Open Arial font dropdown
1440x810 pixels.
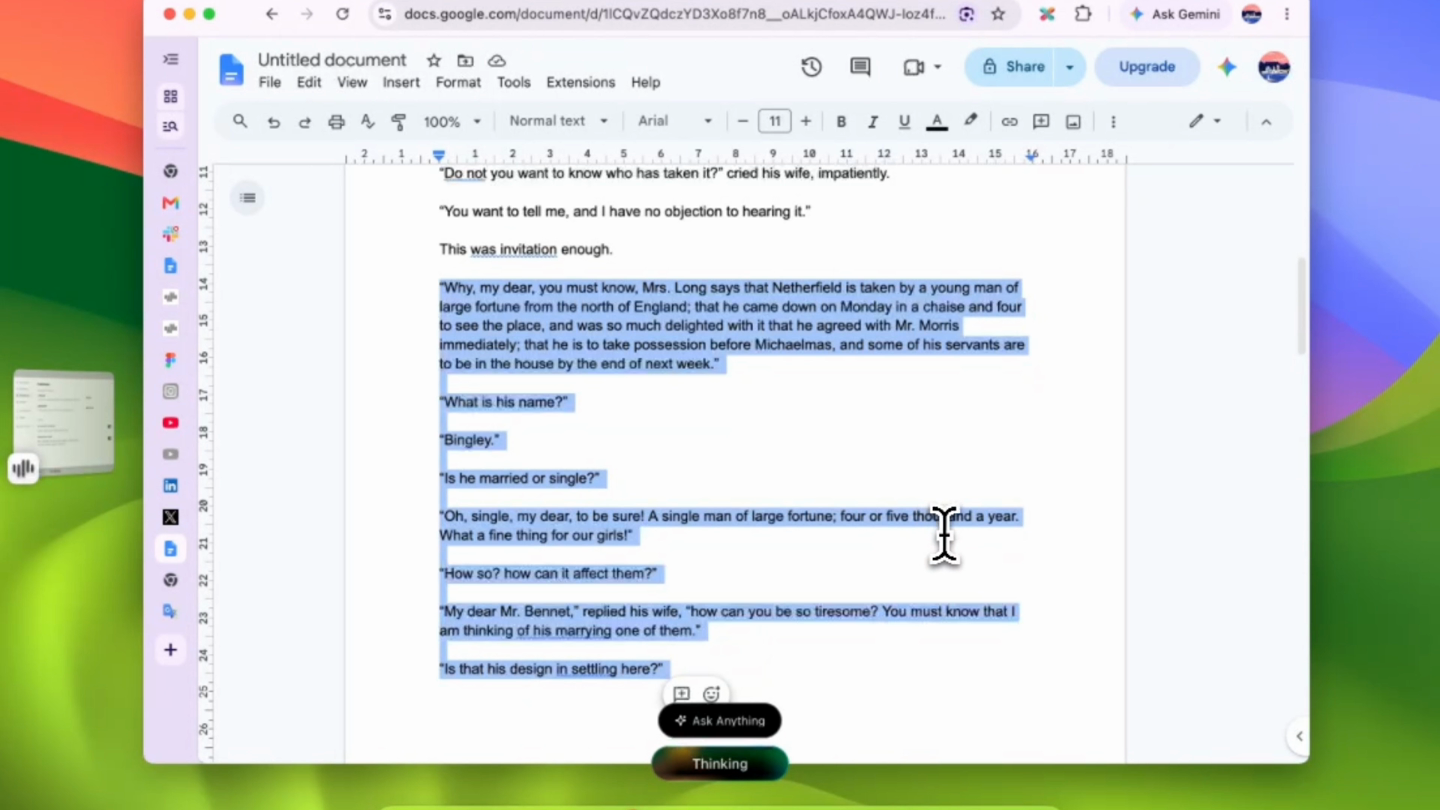(x=675, y=121)
